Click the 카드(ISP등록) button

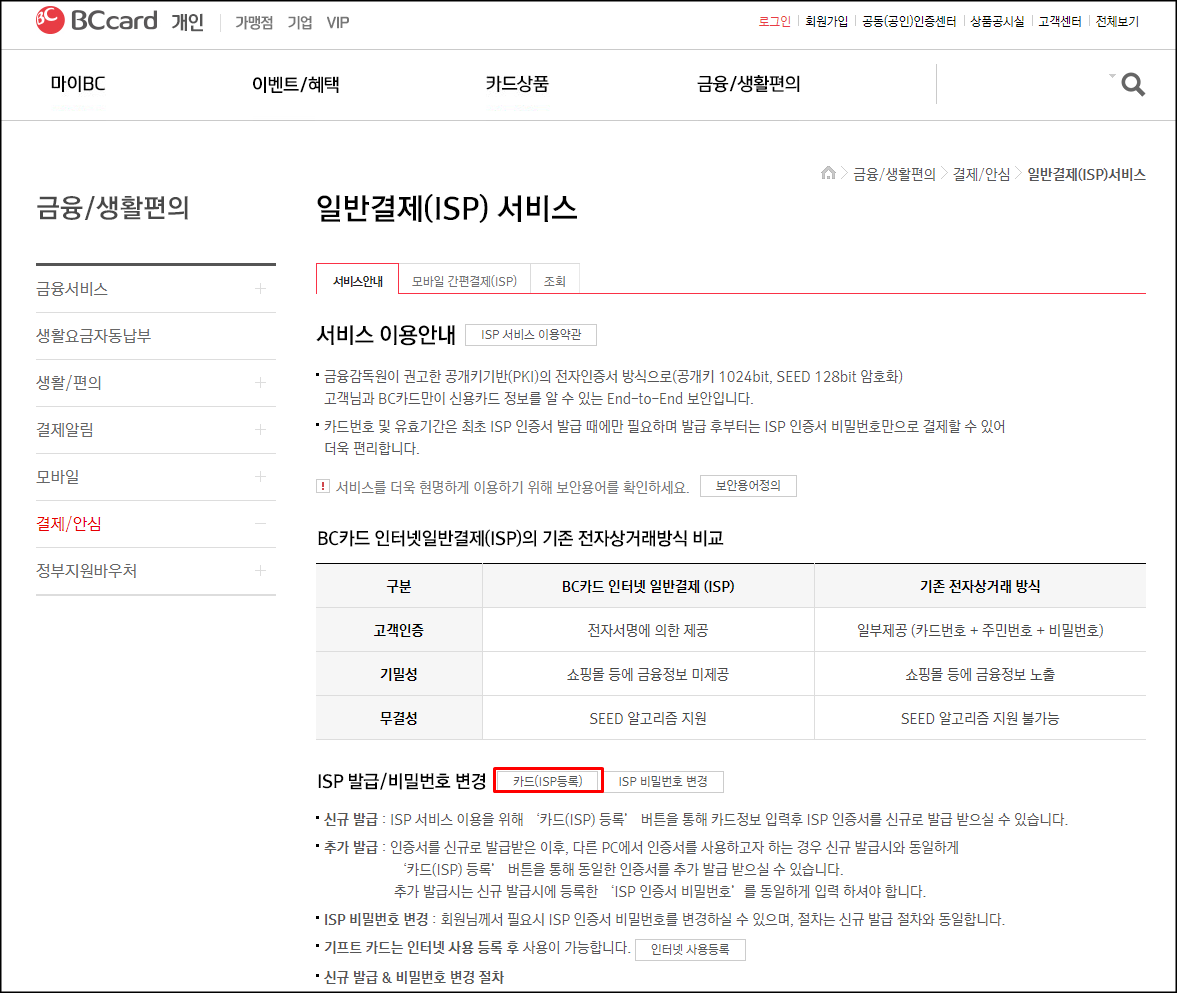click(548, 781)
